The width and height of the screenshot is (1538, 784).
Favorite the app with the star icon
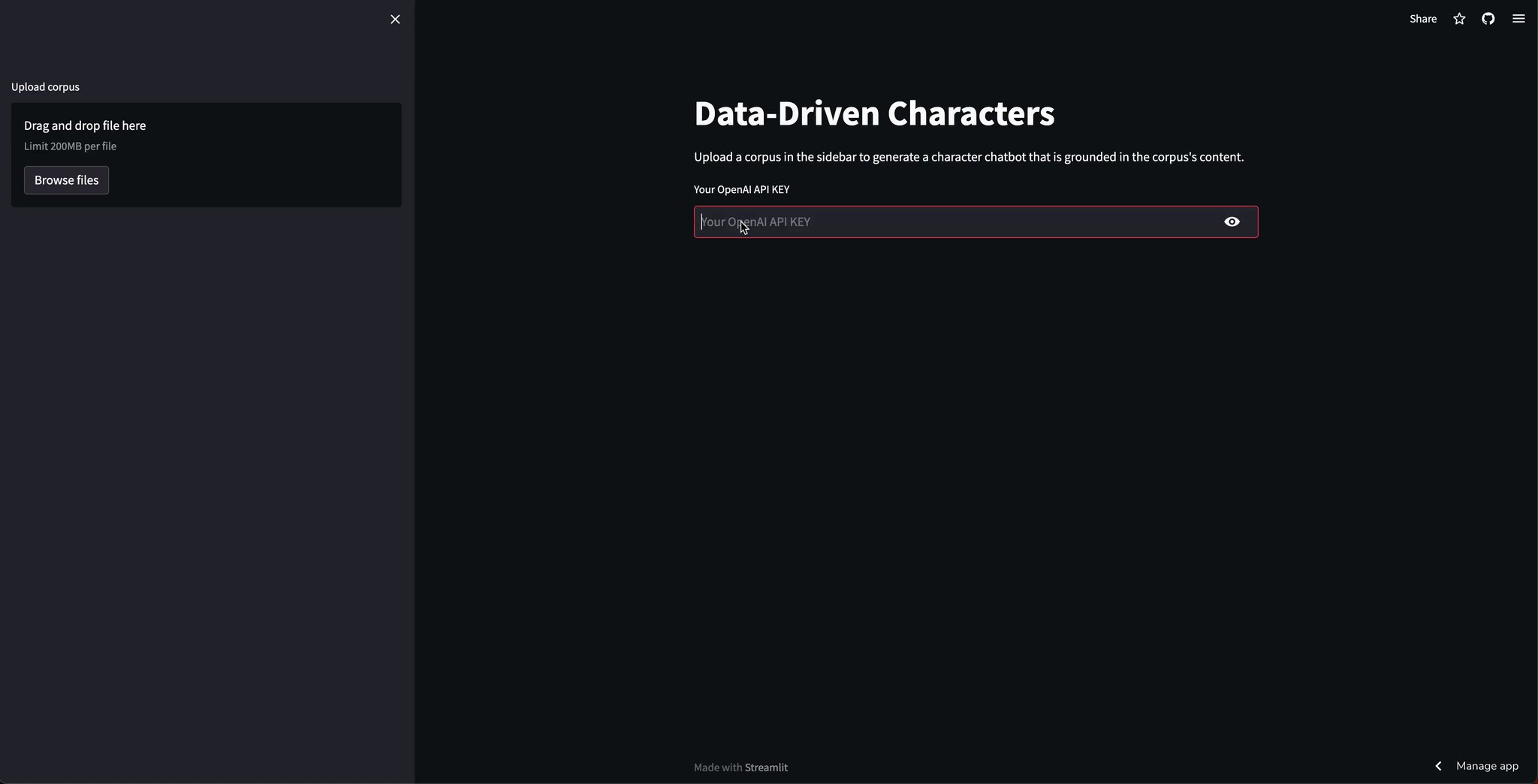point(1459,19)
